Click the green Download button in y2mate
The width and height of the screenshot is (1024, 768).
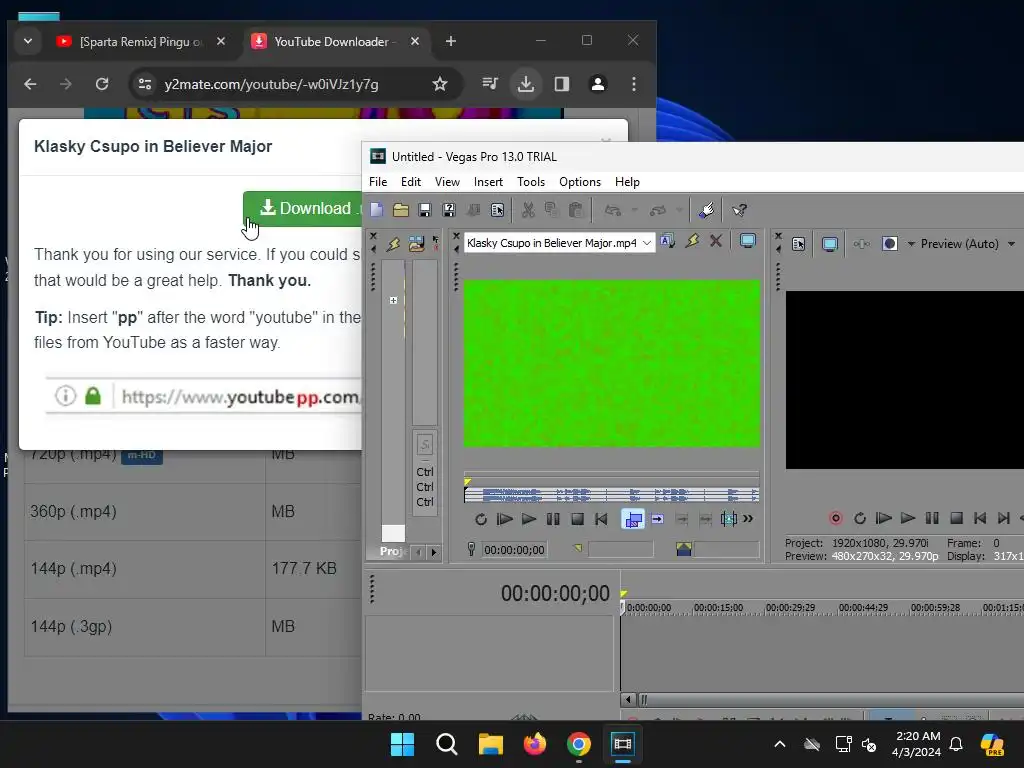[x=302, y=208]
